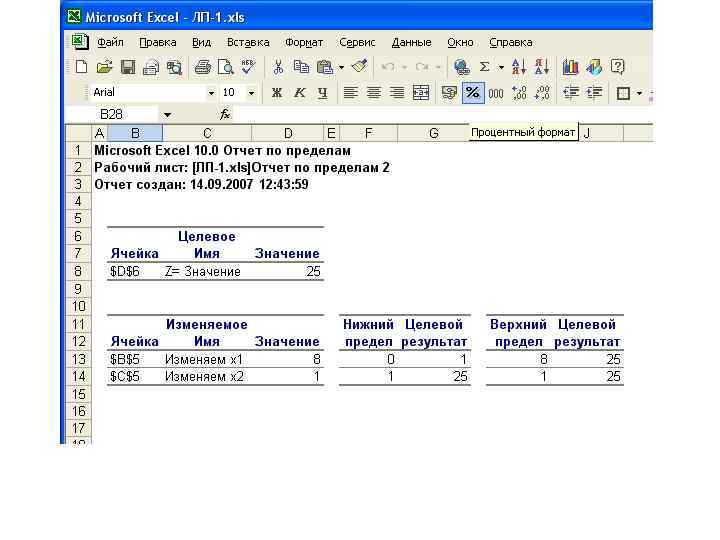Click the Drawing toolbar icon

594,67
